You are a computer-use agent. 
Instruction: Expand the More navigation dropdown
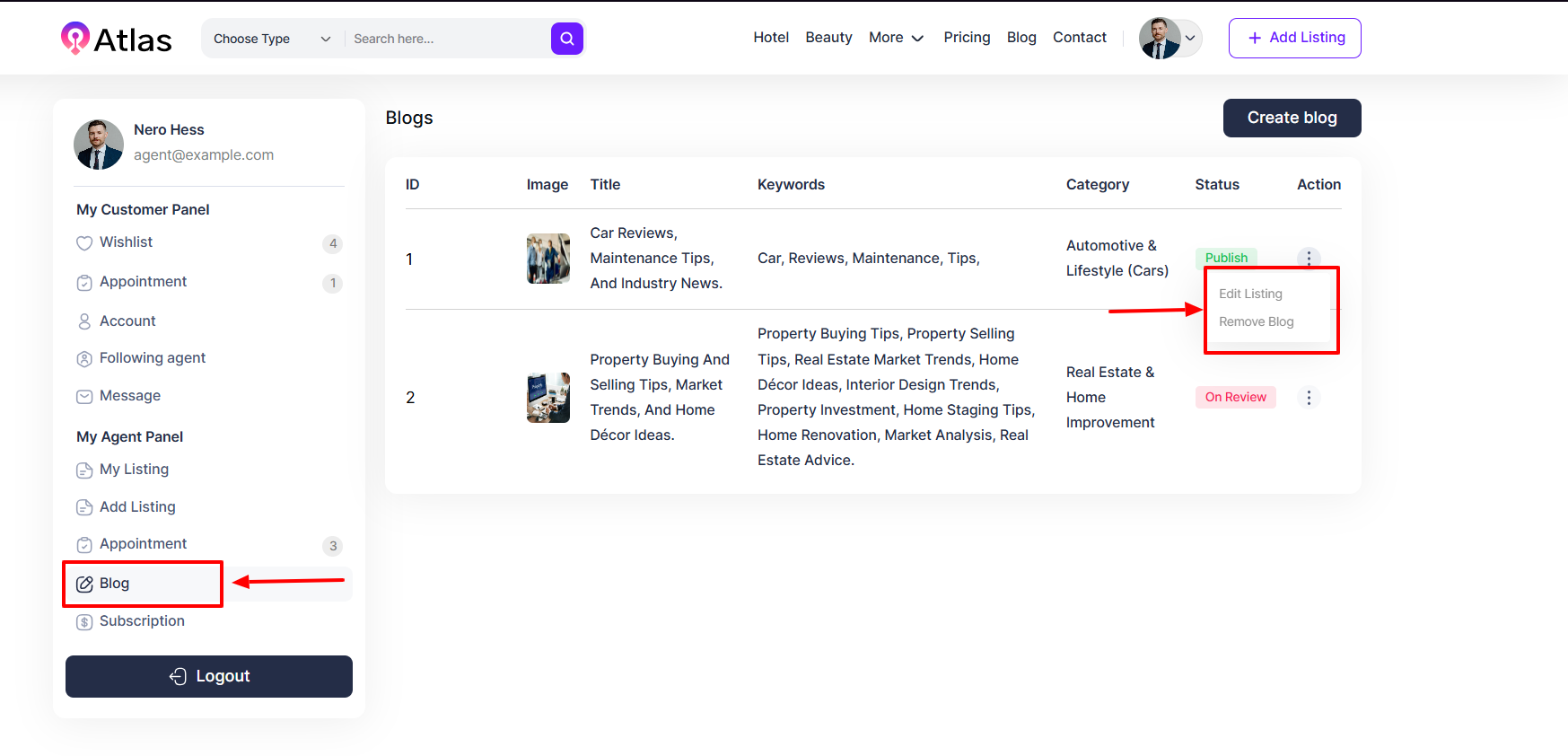click(896, 38)
